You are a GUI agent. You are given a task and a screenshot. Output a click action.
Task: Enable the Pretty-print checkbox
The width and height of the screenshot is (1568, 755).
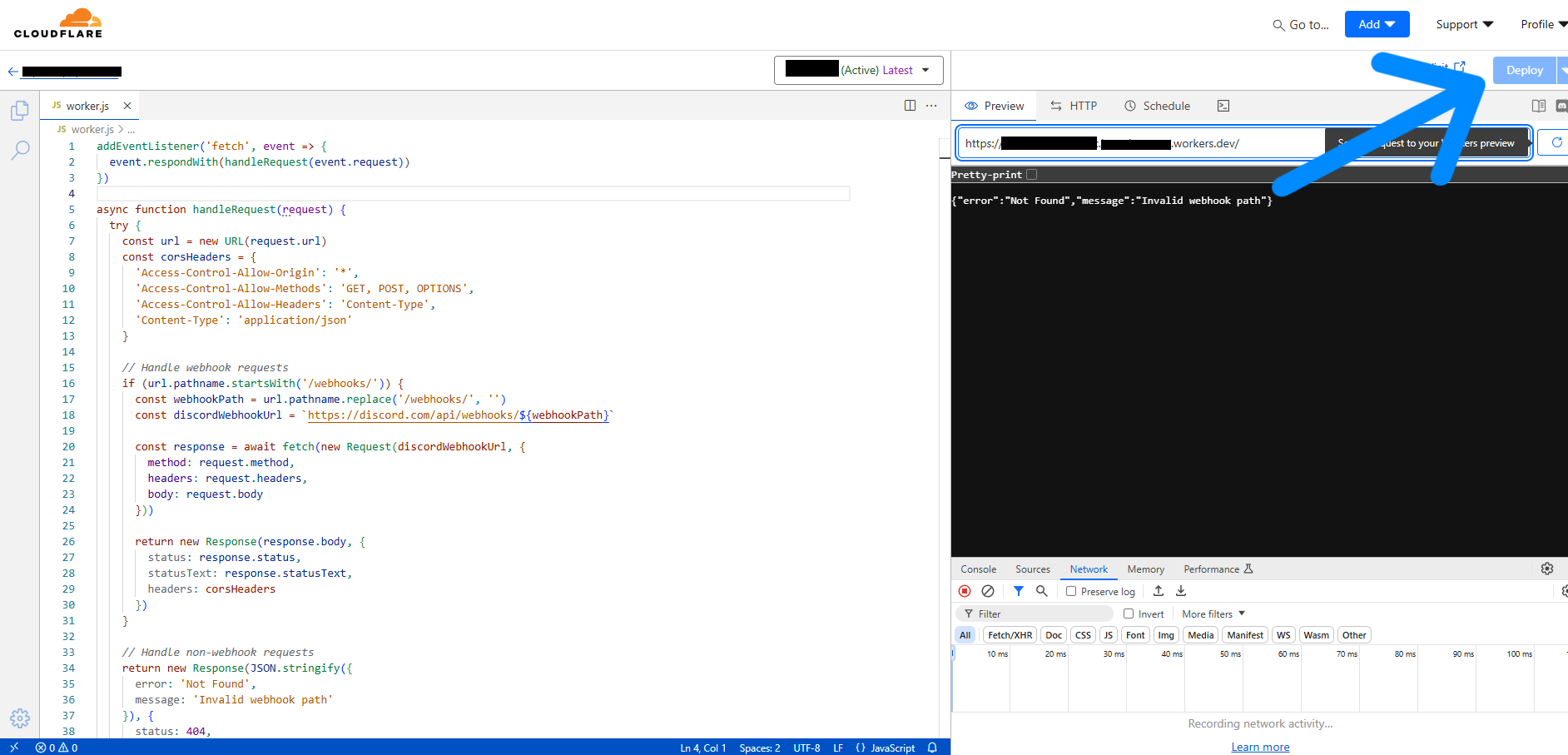[x=1032, y=175]
